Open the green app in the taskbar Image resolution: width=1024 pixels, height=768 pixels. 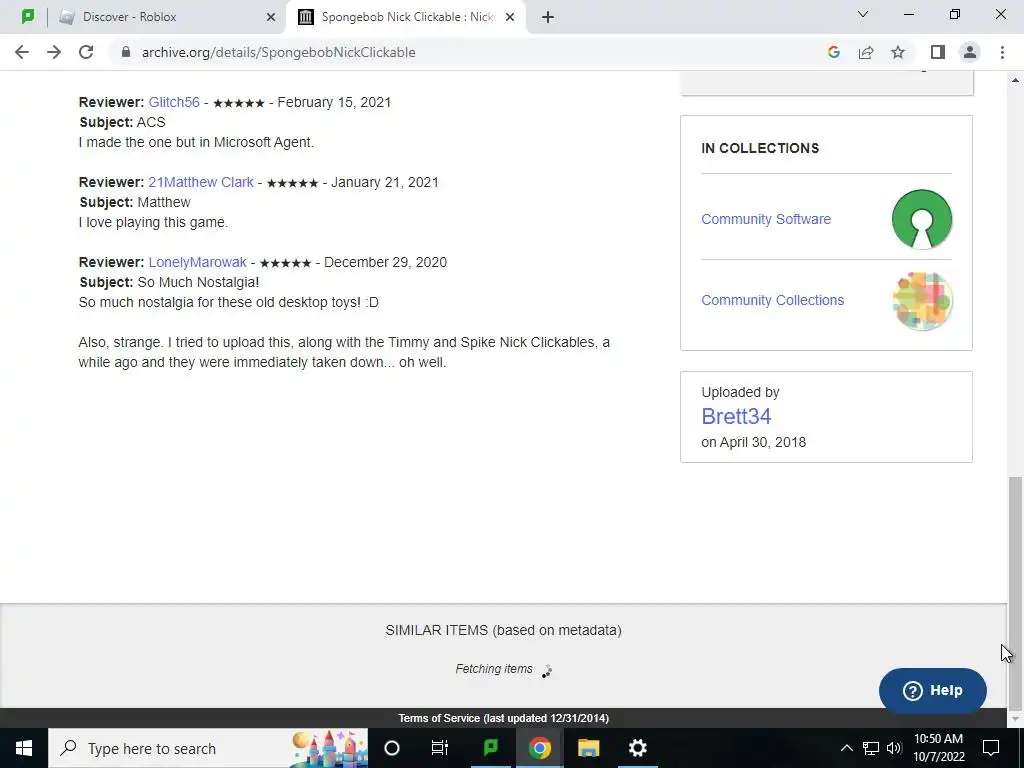490,748
